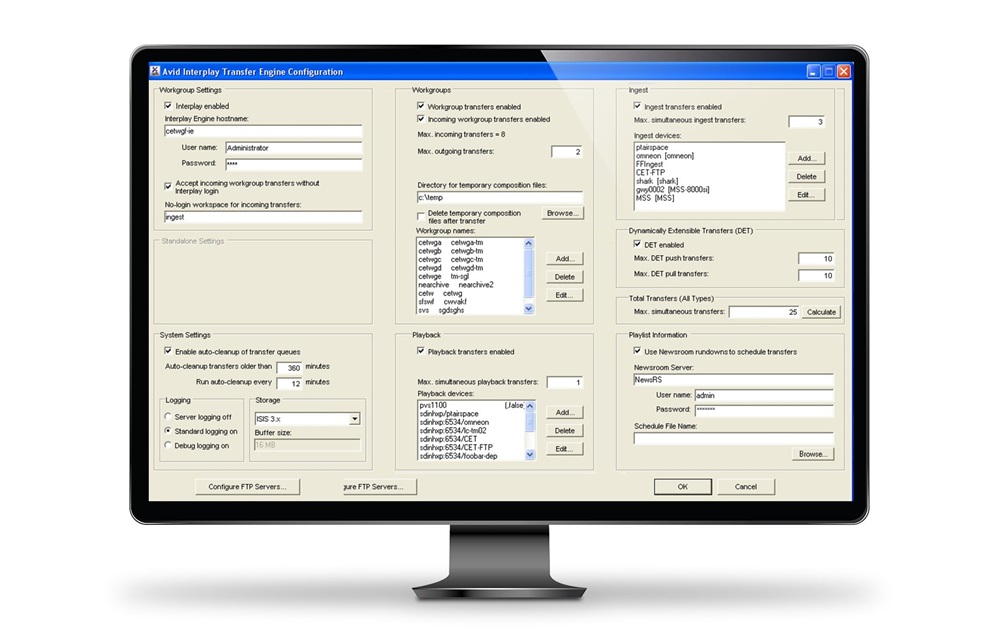
Task: Click the OK button
Action: coord(682,486)
